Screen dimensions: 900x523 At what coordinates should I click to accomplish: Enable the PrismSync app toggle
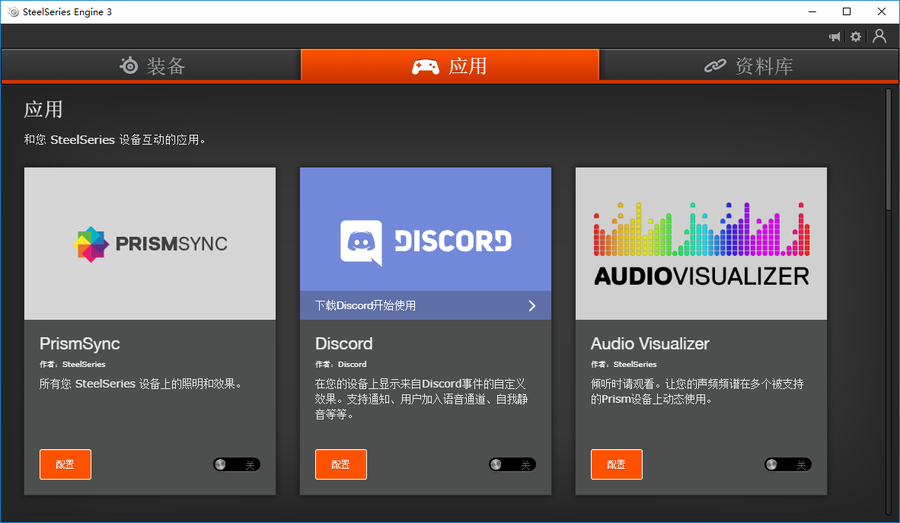tap(236, 464)
